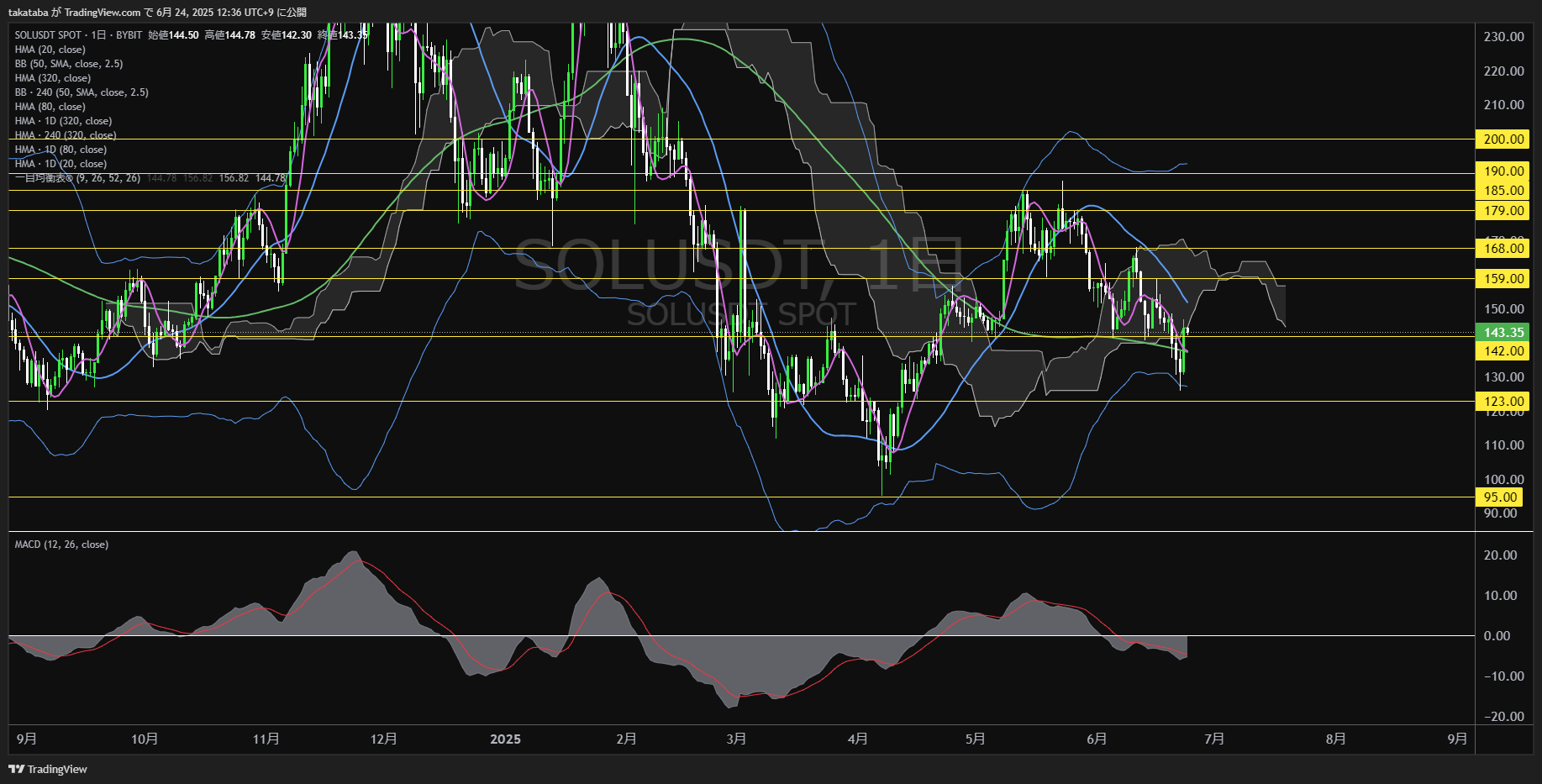The width and height of the screenshot is (1542, 784).
Task: Click the 2025 year time axis label
Action: pyautogui.click(x=505, y=739)
